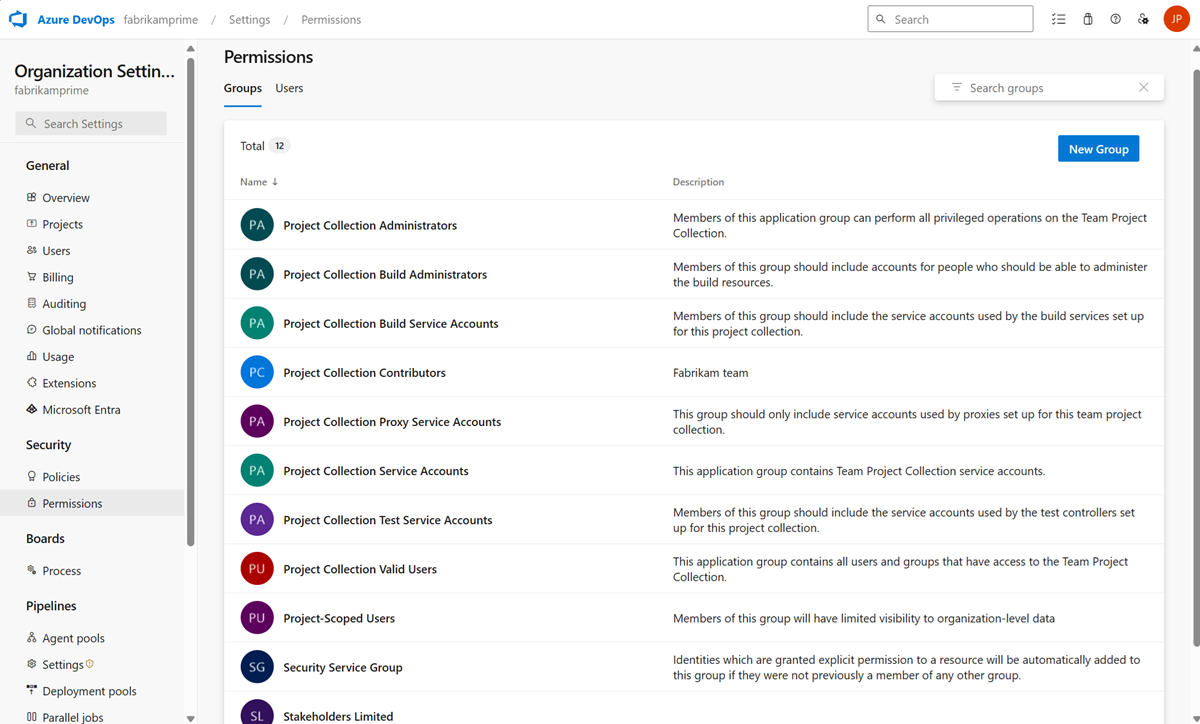The height and width of the screenshot is (724, 1200).
Task: Open the Billing settings
Action: tap(55, 276)
